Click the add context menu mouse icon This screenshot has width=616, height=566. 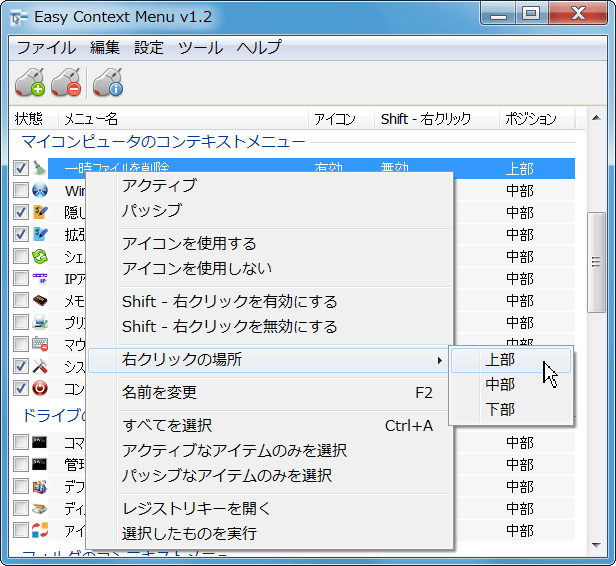click(x=30, y=82)
